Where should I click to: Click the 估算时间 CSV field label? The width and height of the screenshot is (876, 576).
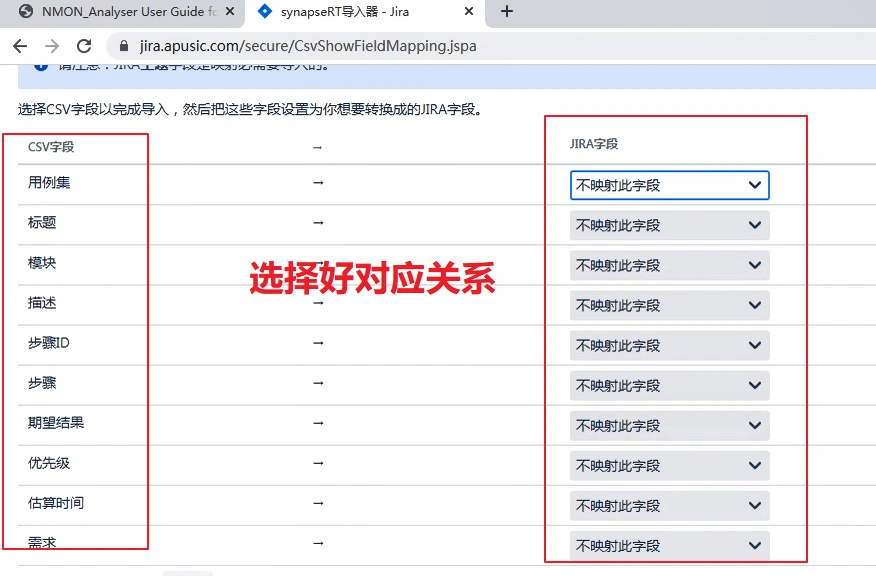point(56,503)
